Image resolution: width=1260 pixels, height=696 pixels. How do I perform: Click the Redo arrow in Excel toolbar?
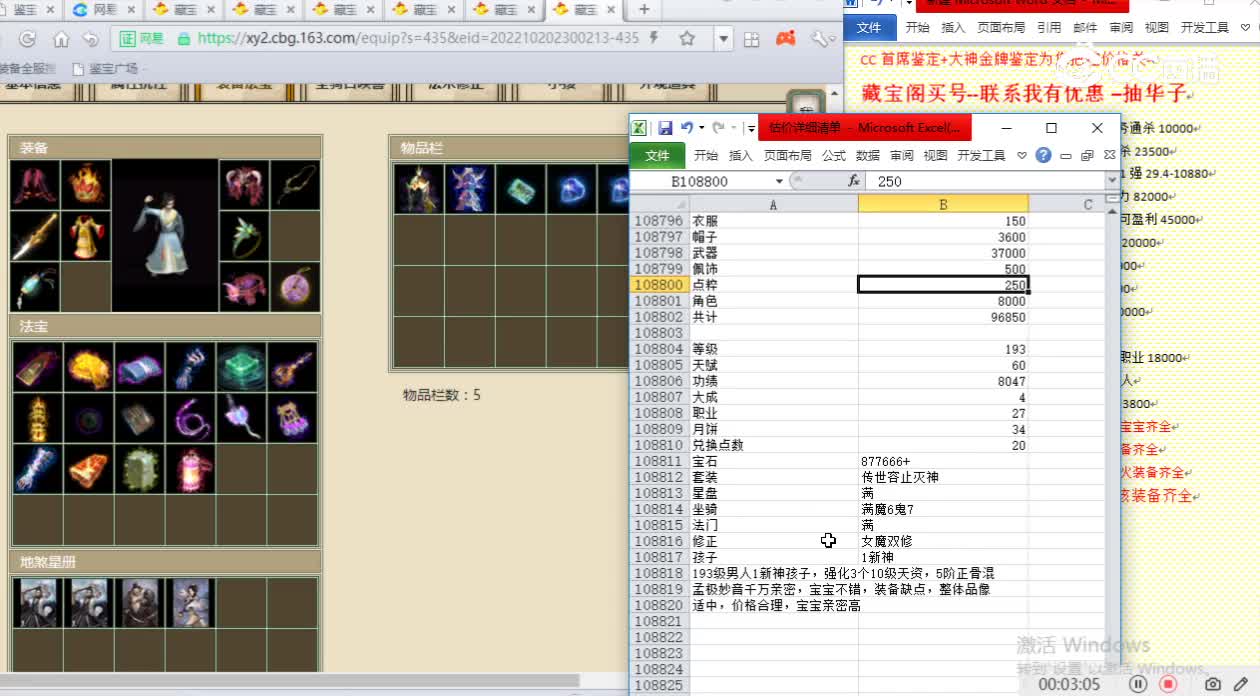pyautogui.click(x=718, y=128)
